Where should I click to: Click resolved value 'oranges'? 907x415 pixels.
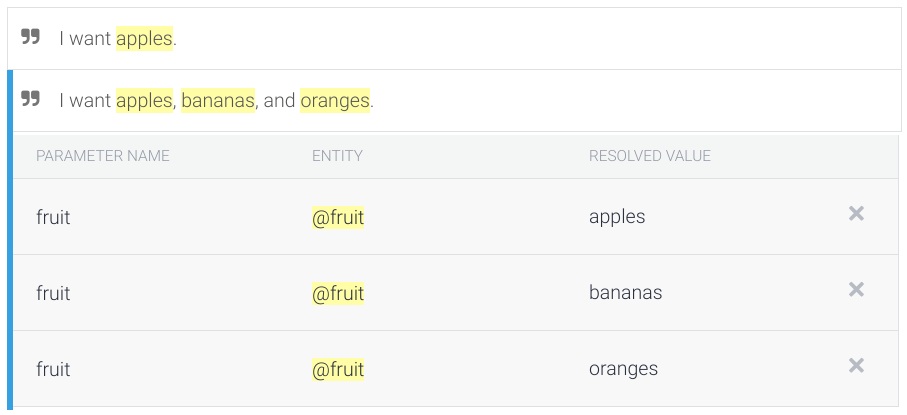tap(623, 369)
